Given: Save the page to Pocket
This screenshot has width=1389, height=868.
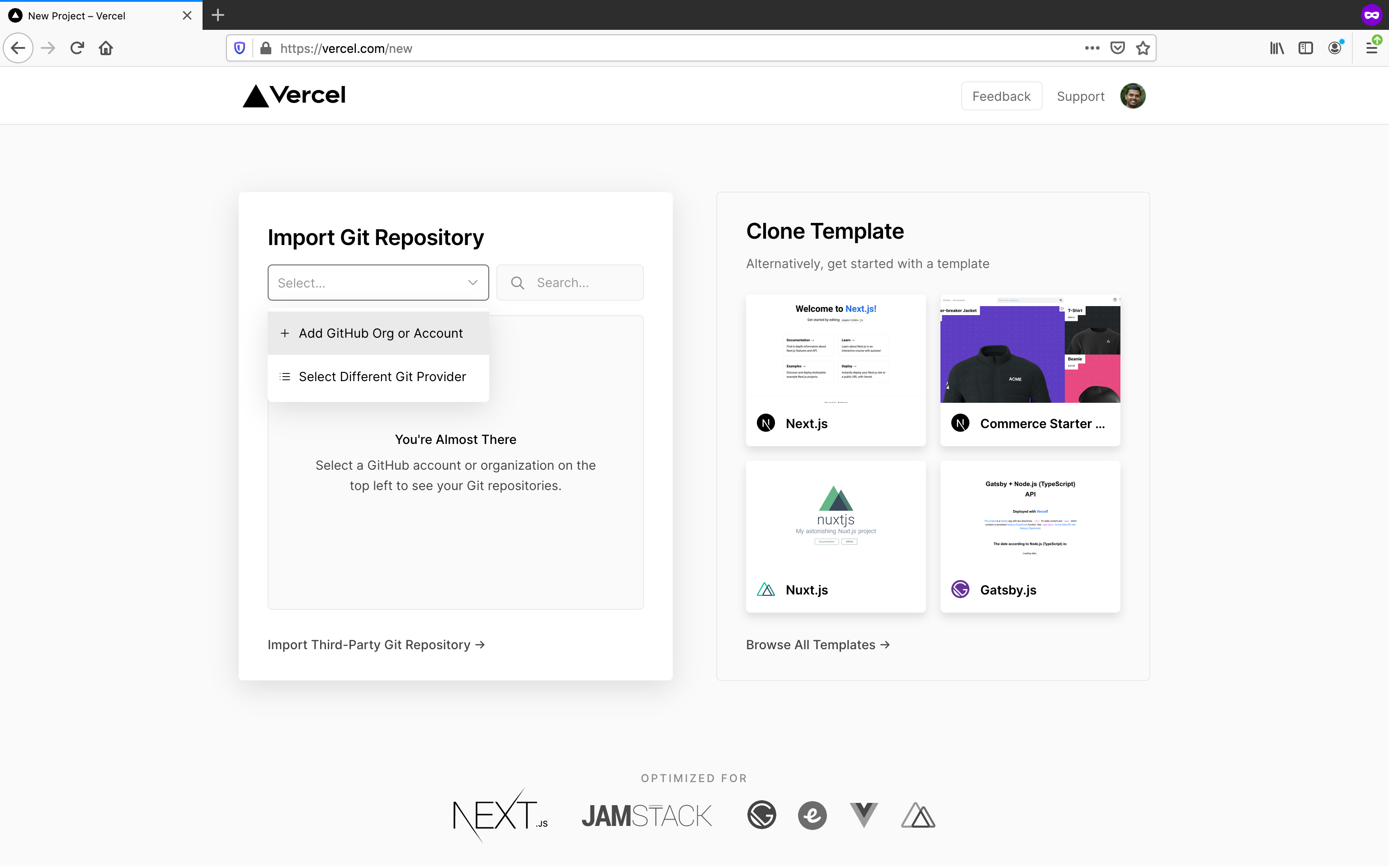Looking at the screenshot, I should [1117, 48].
